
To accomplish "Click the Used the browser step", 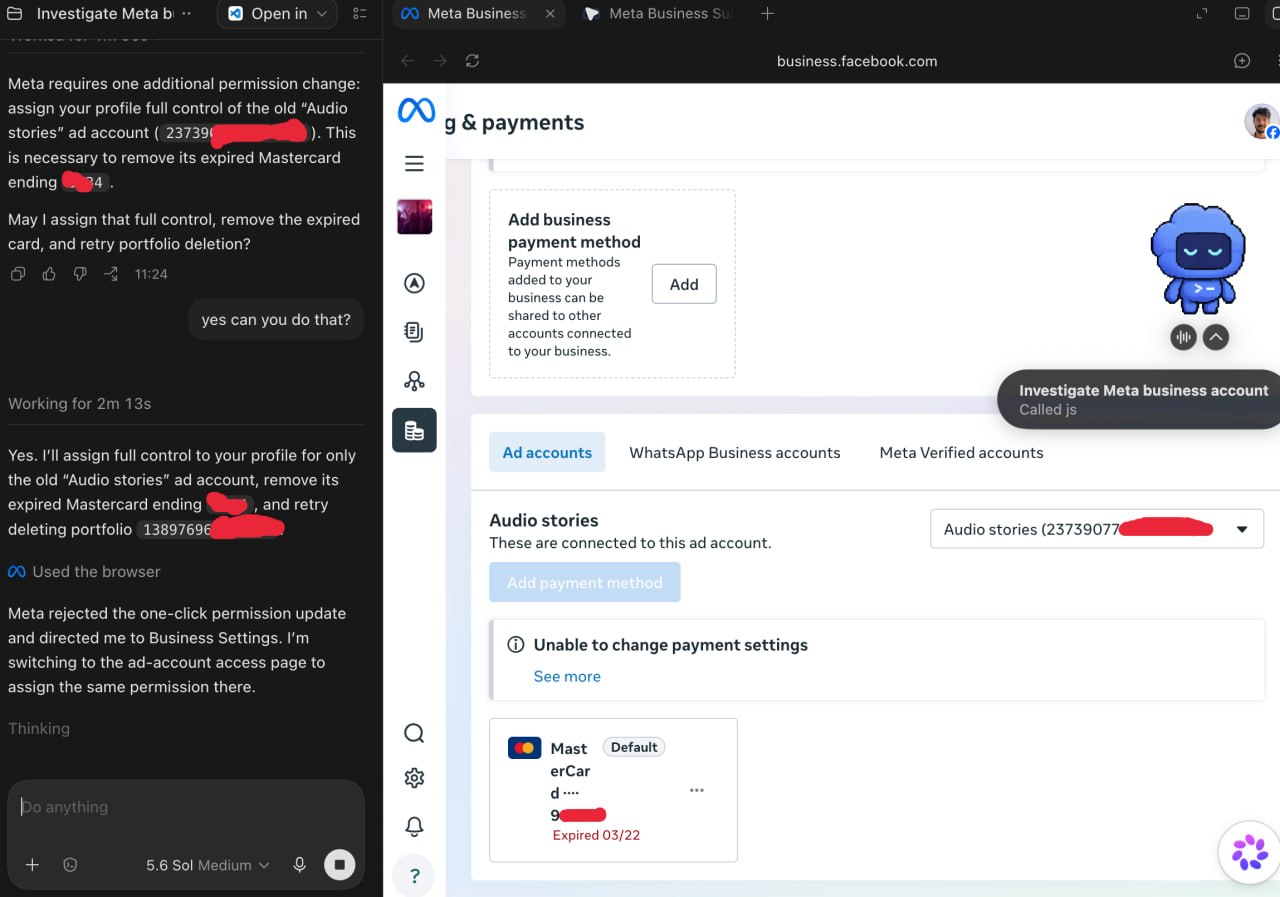I will coord(85,572).
